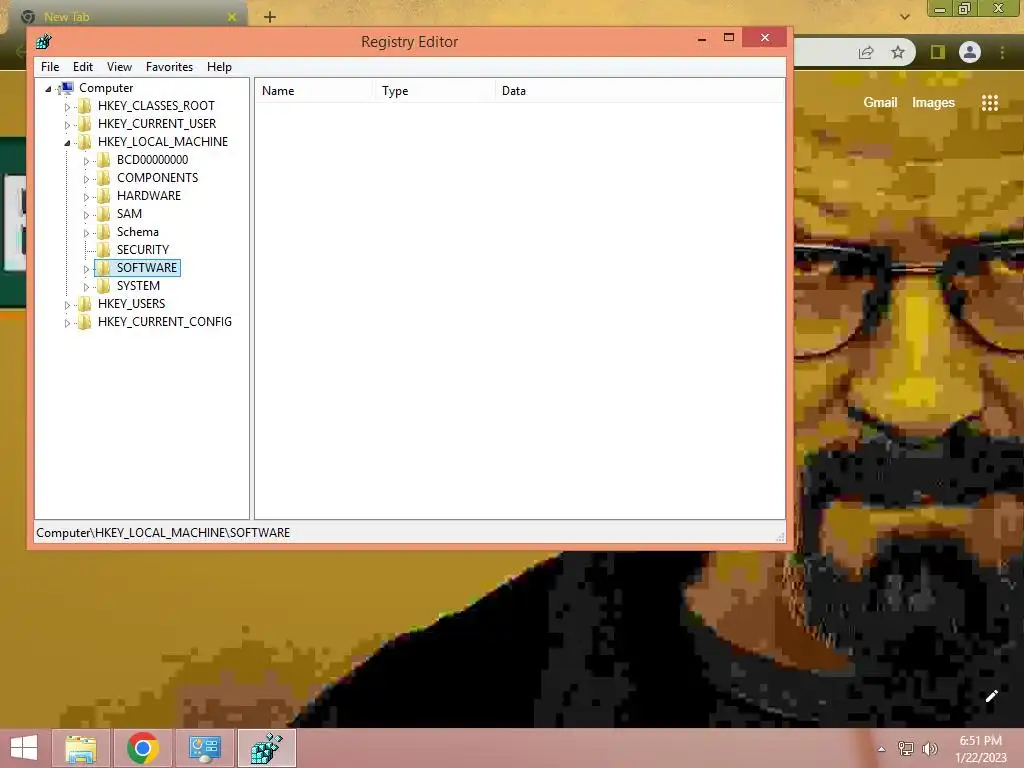Expand the HKEY_CURRENT_CONFIG key
Viewport: 1024px width, 768px height.
pos(67,323)
